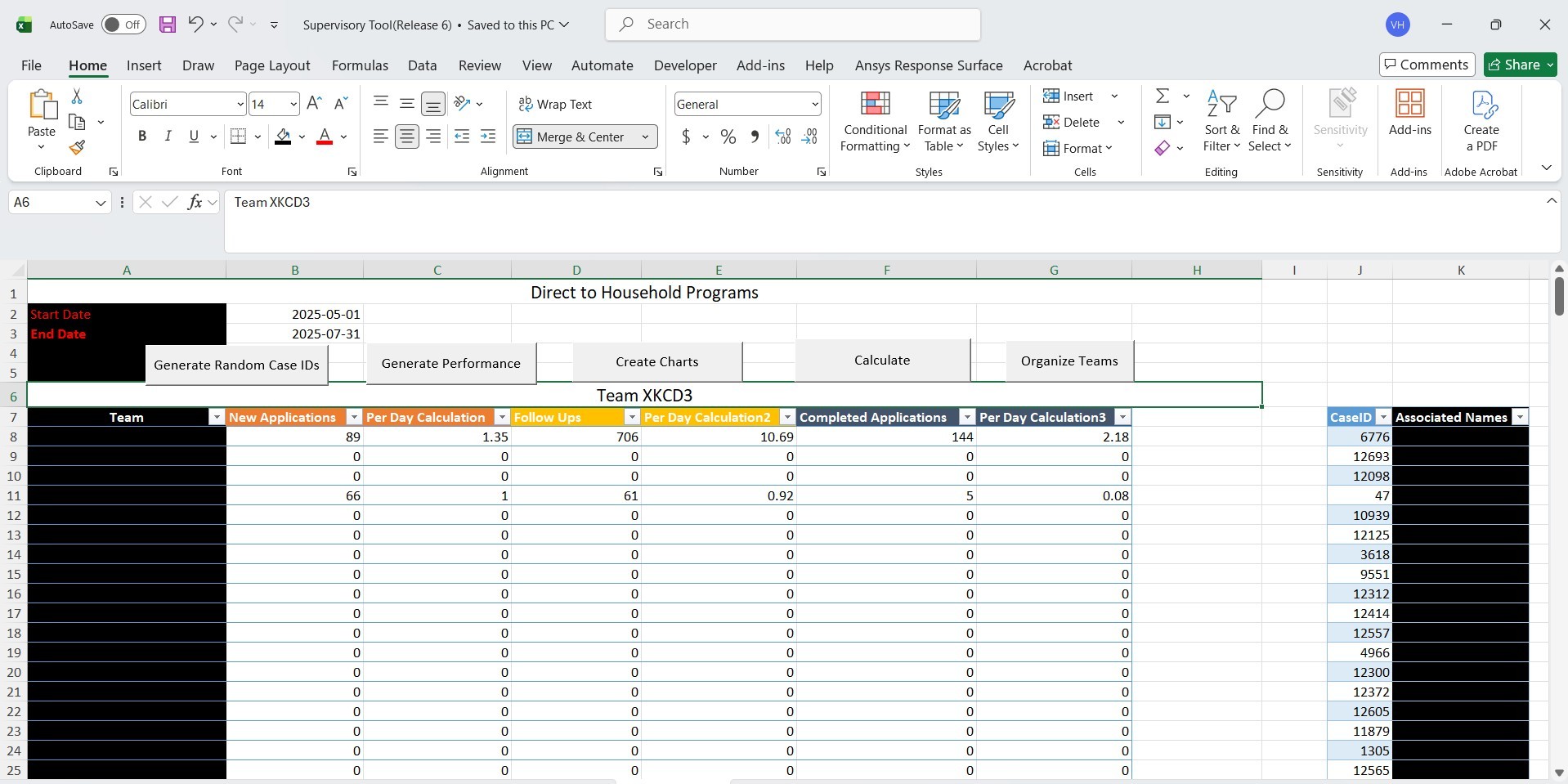Toggle Italic formatting

pyautogui.click(x=168, y=137)
